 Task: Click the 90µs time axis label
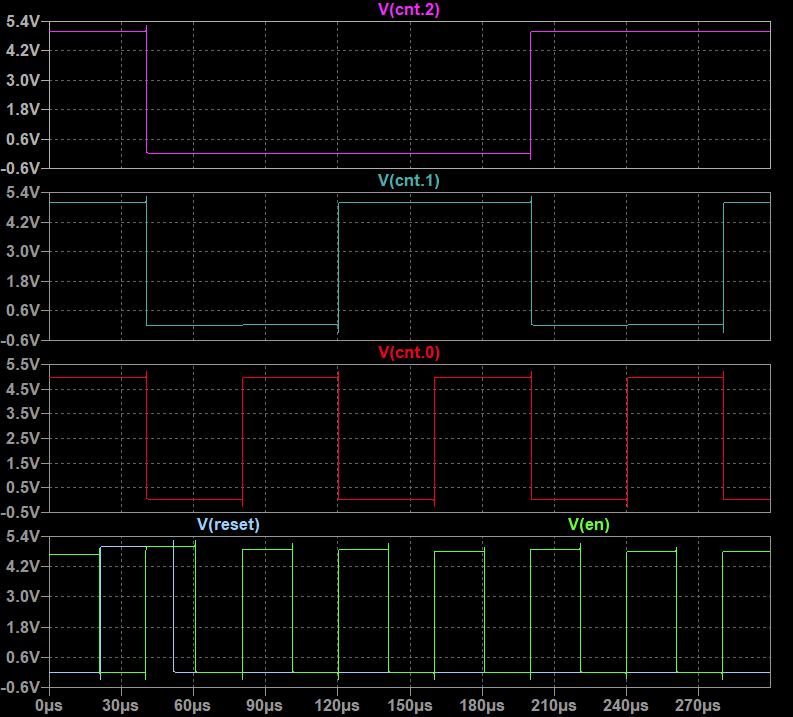[x=265, y=705]
